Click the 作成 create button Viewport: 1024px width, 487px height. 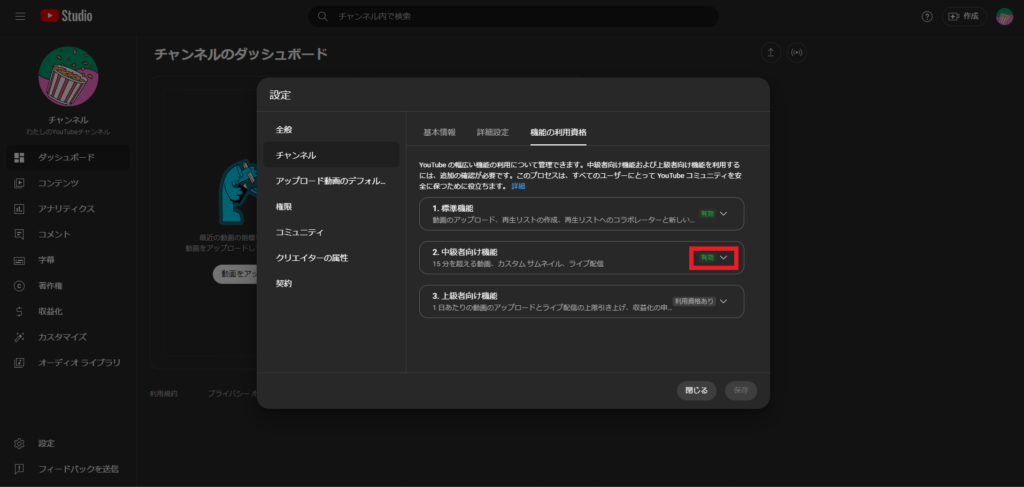pos(964,17)
